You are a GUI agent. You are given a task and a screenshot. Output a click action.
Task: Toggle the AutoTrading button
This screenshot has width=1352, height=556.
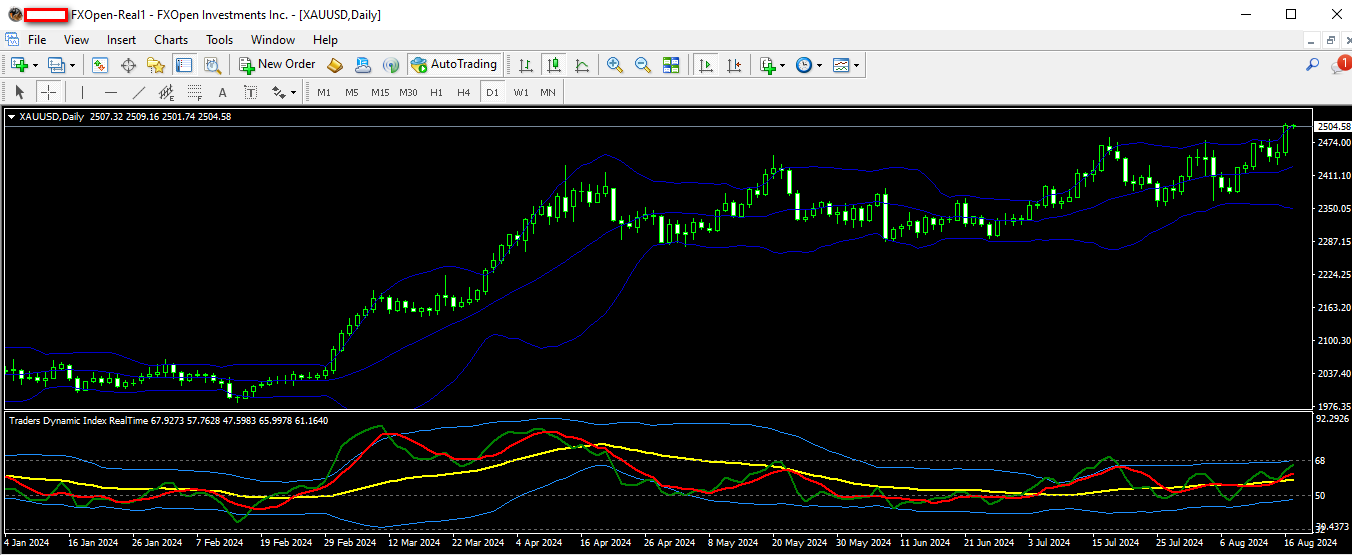(x=454, y=65)
